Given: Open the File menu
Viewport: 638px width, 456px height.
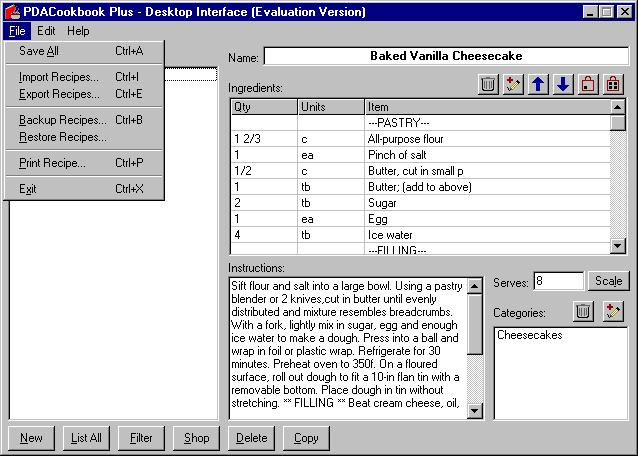Looking at the screenshot, I should (17, 31).
